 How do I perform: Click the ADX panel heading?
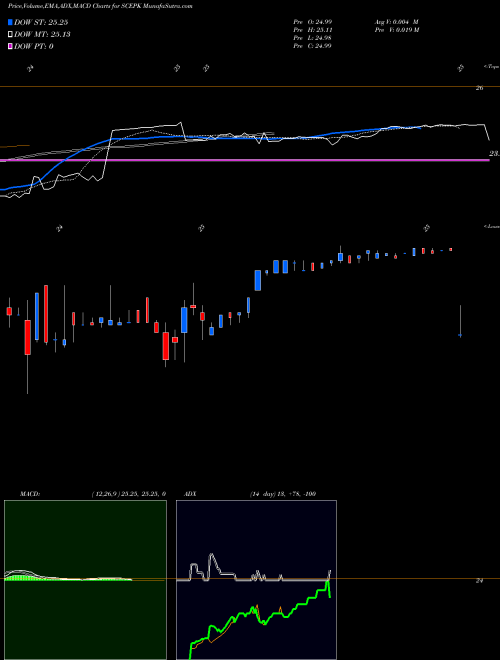pyautogui.click(x=190, y=494)
